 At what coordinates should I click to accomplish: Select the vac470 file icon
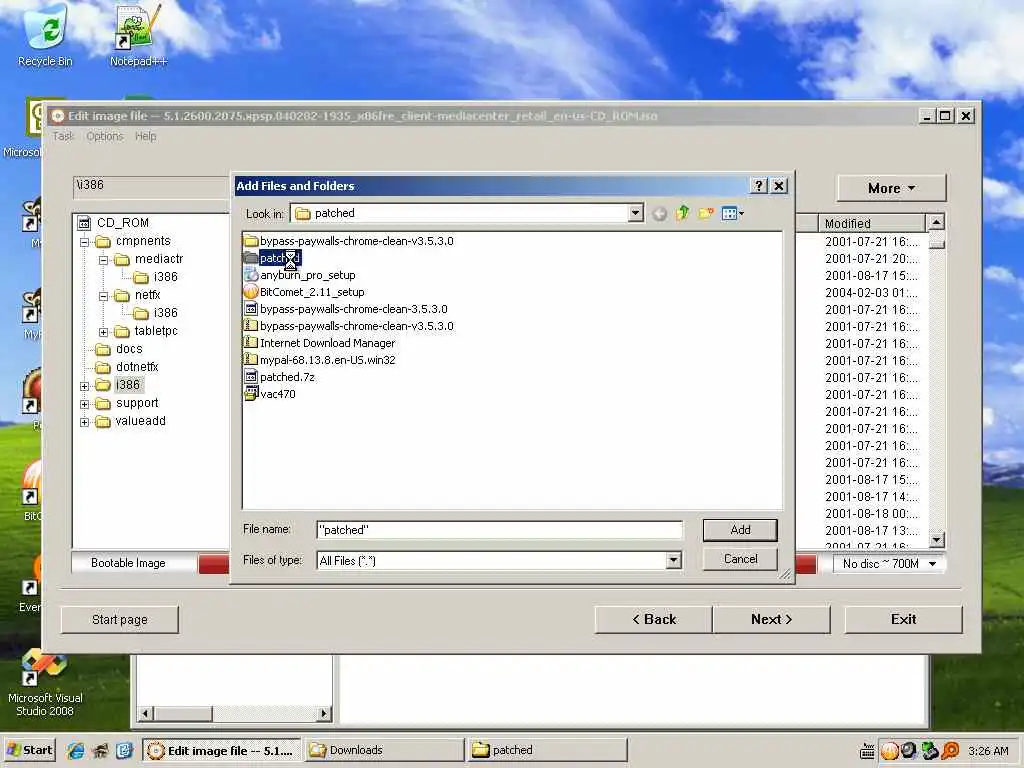point(251,394)
